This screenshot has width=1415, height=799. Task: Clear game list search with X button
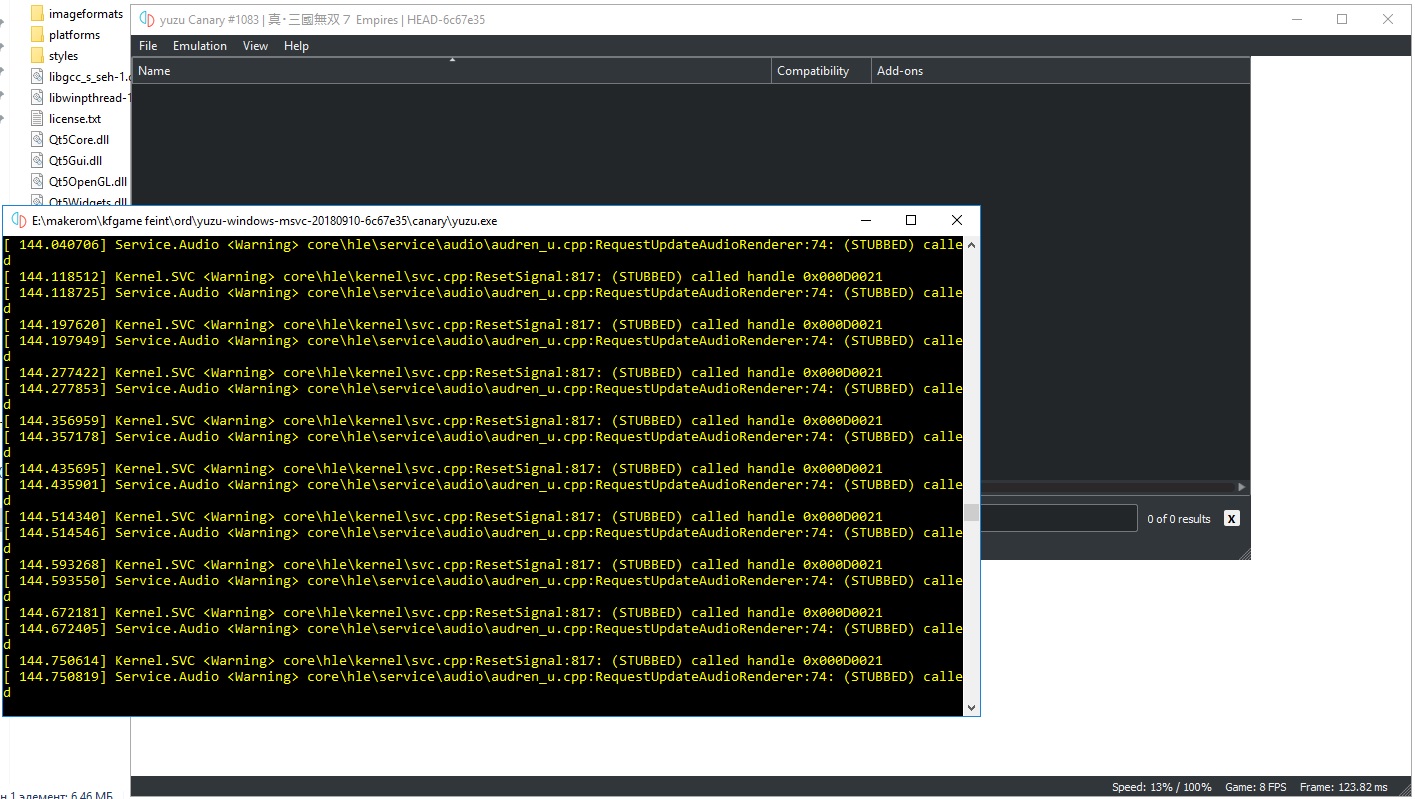(x=1232, y=518)
